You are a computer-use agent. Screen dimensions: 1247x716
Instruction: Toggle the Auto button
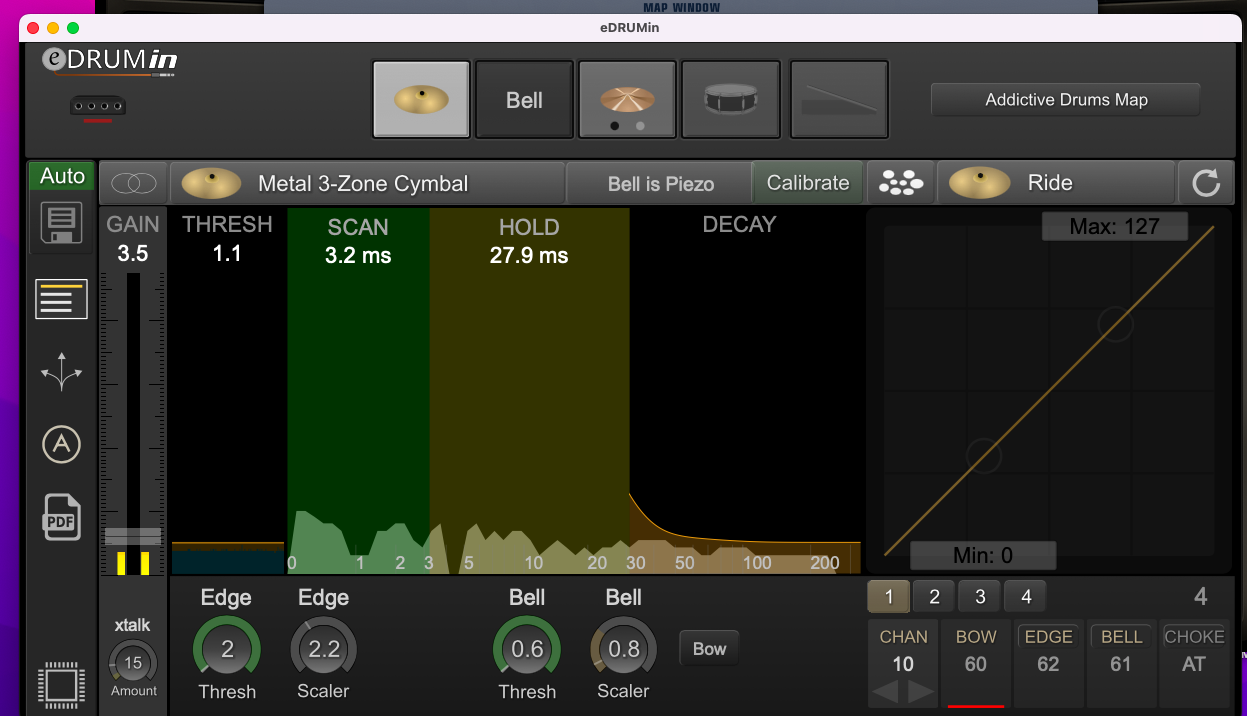pos(62,176)
